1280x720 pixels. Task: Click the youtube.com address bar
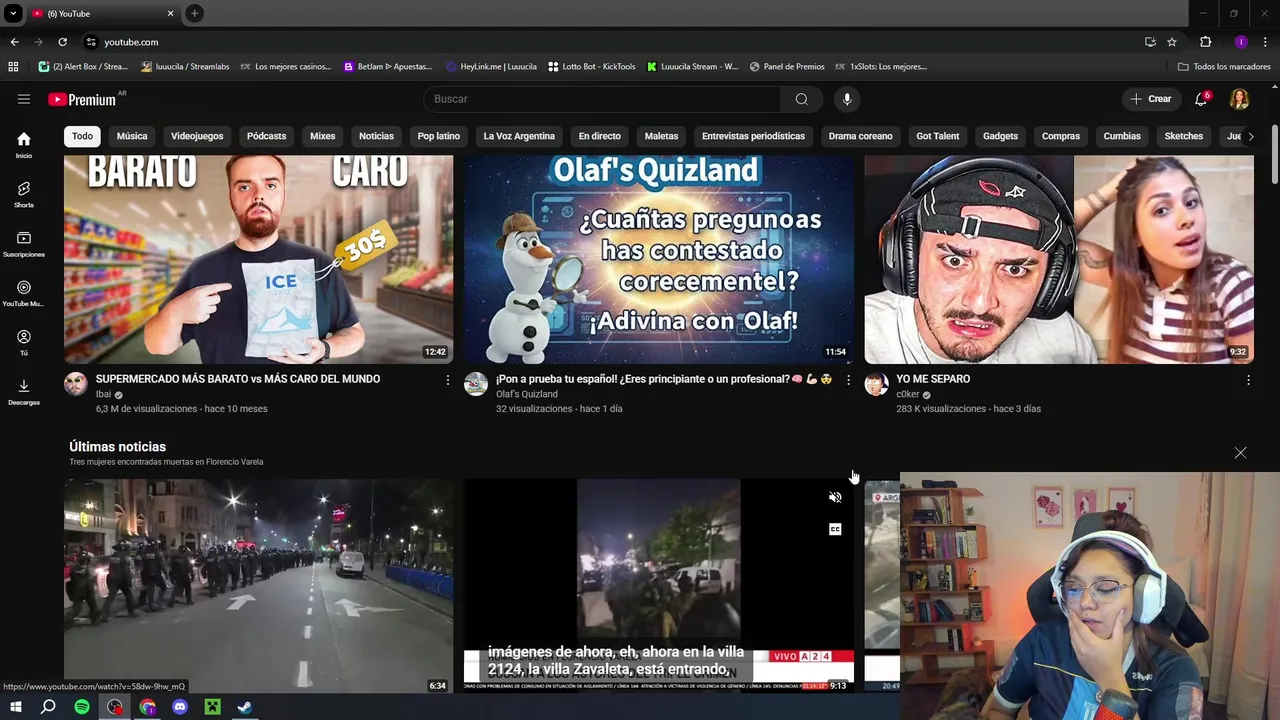pyautogui.click(x=600, y=42)
